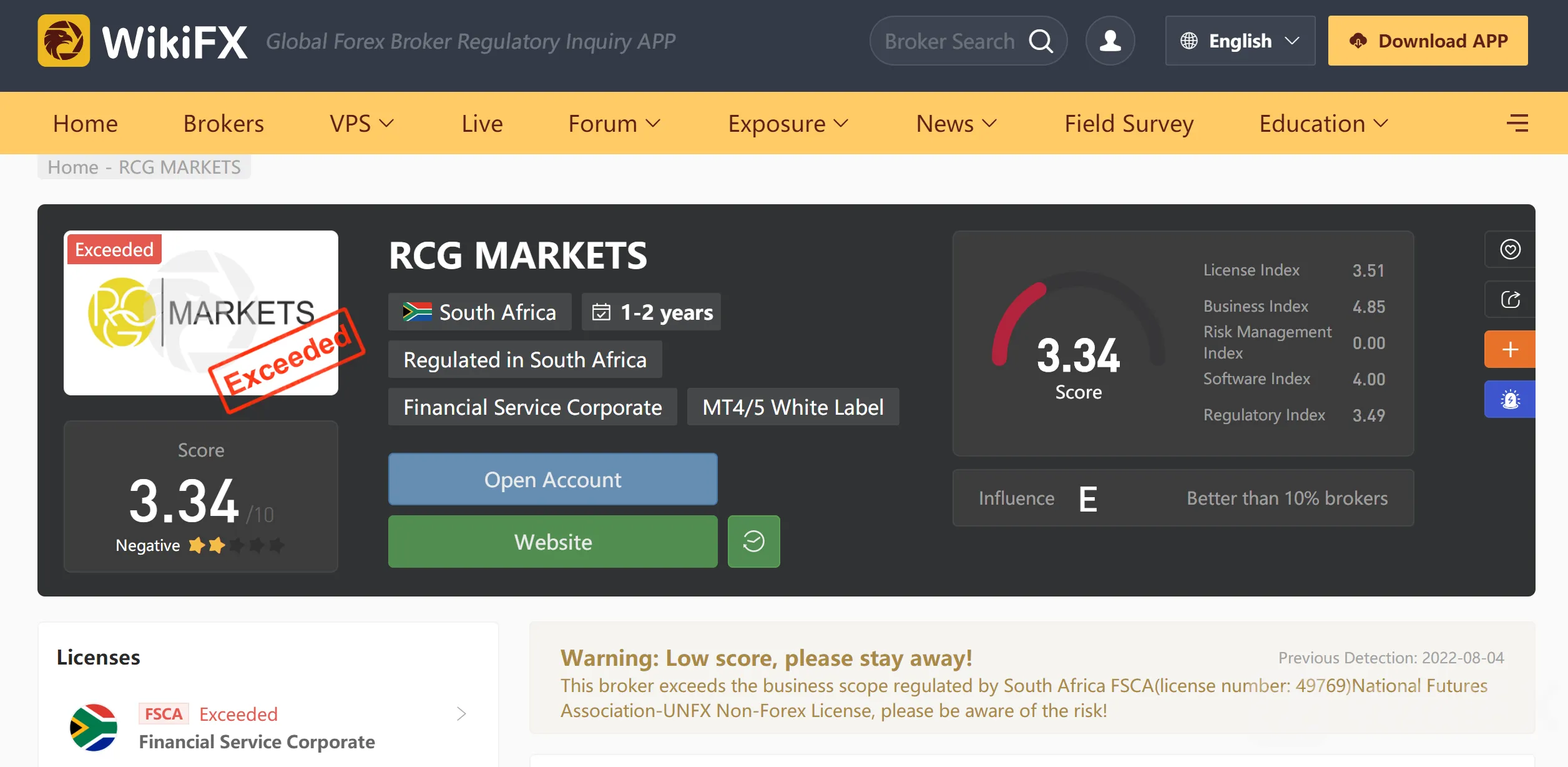Expand the News menu dropdown

(956, 123)
